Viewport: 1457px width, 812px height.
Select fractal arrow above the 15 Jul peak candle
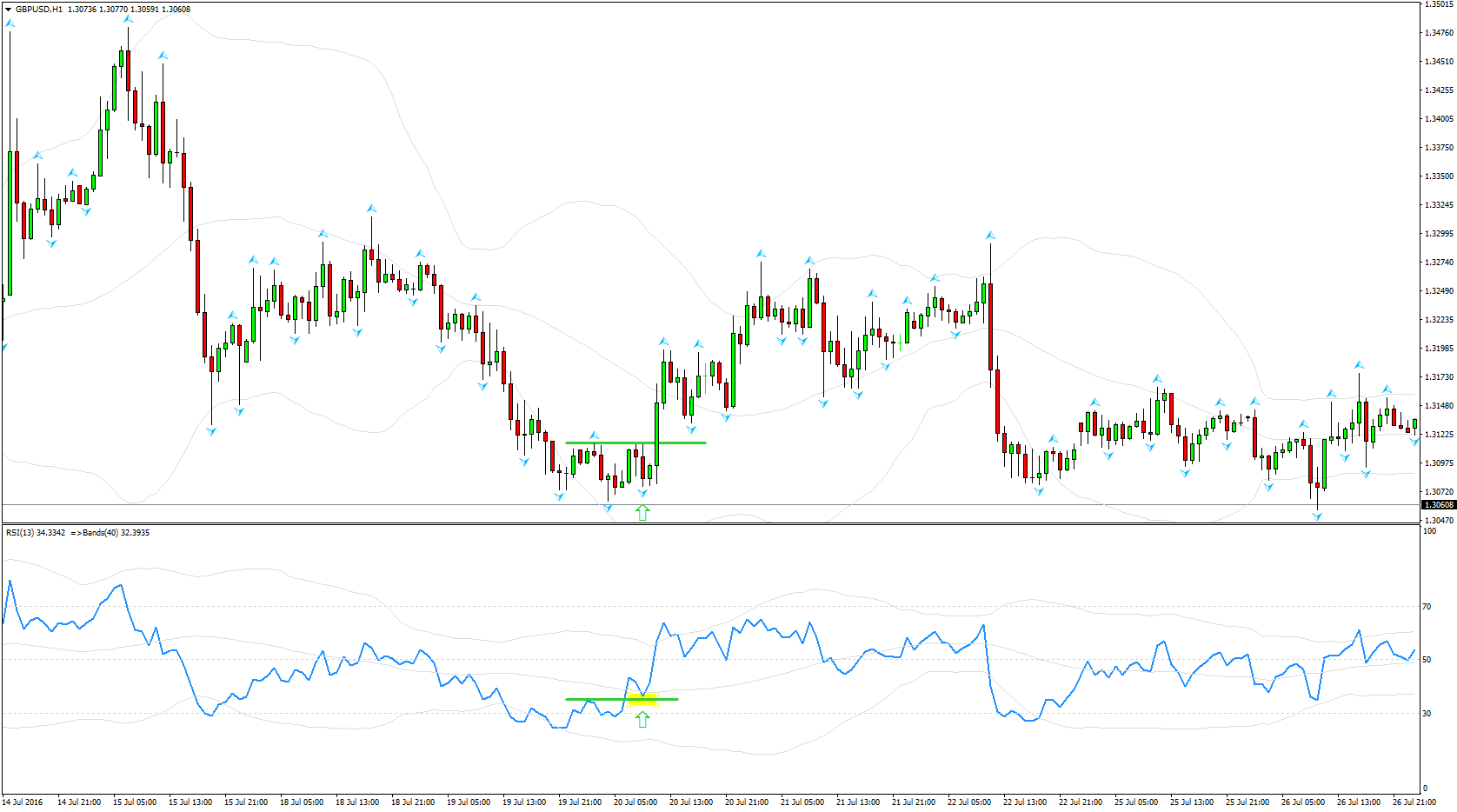(x=128, y=19)
